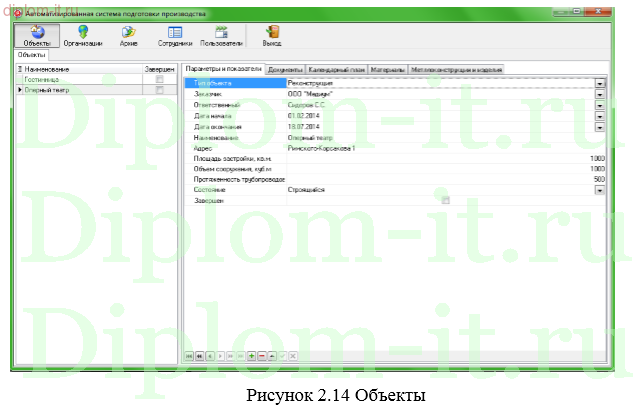This screenshot has height=409, width=635.
Task: Open the Архив section
Action: [128, 36]
